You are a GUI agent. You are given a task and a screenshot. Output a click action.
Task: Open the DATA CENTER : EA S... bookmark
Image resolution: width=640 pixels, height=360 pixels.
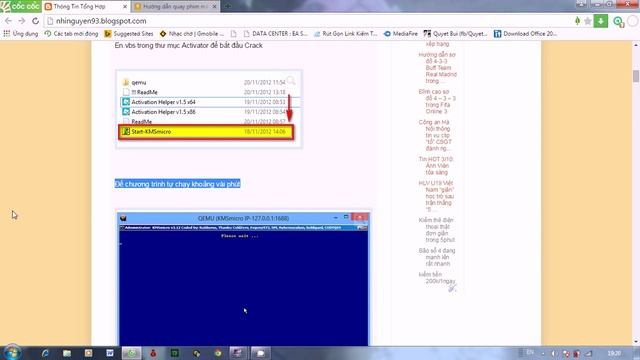[275, 34]
